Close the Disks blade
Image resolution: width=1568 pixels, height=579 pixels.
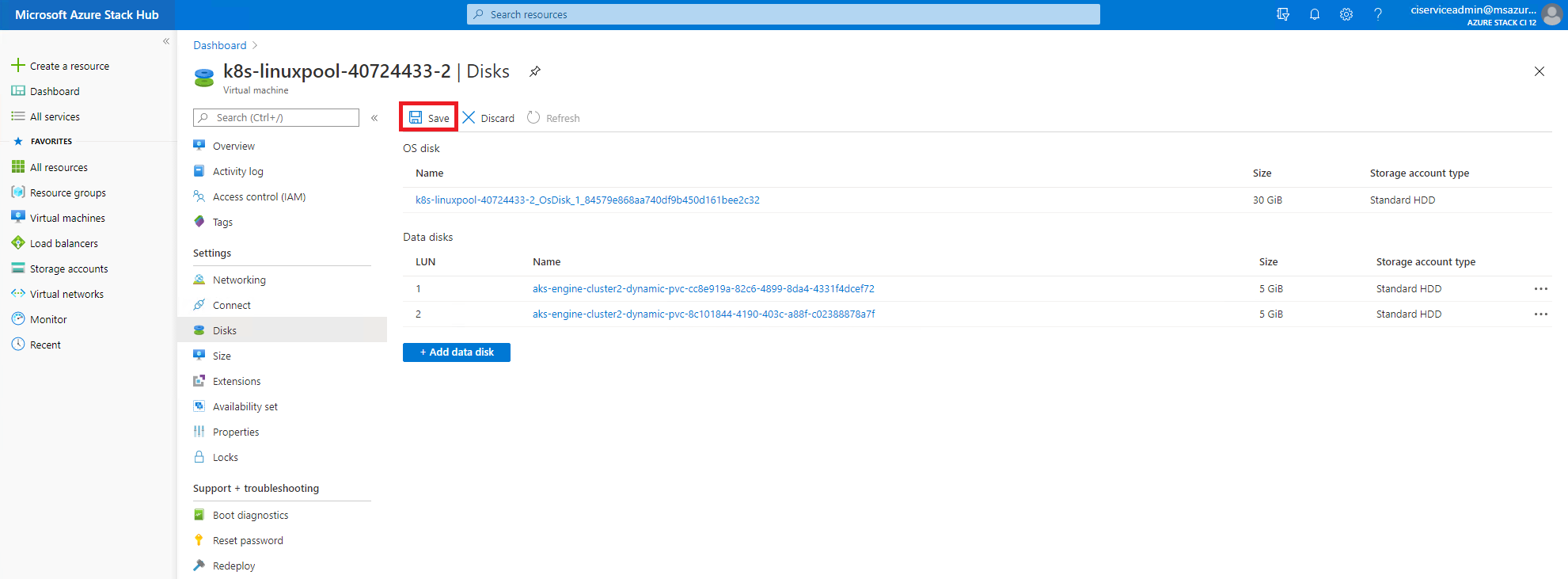(1540, 71)
